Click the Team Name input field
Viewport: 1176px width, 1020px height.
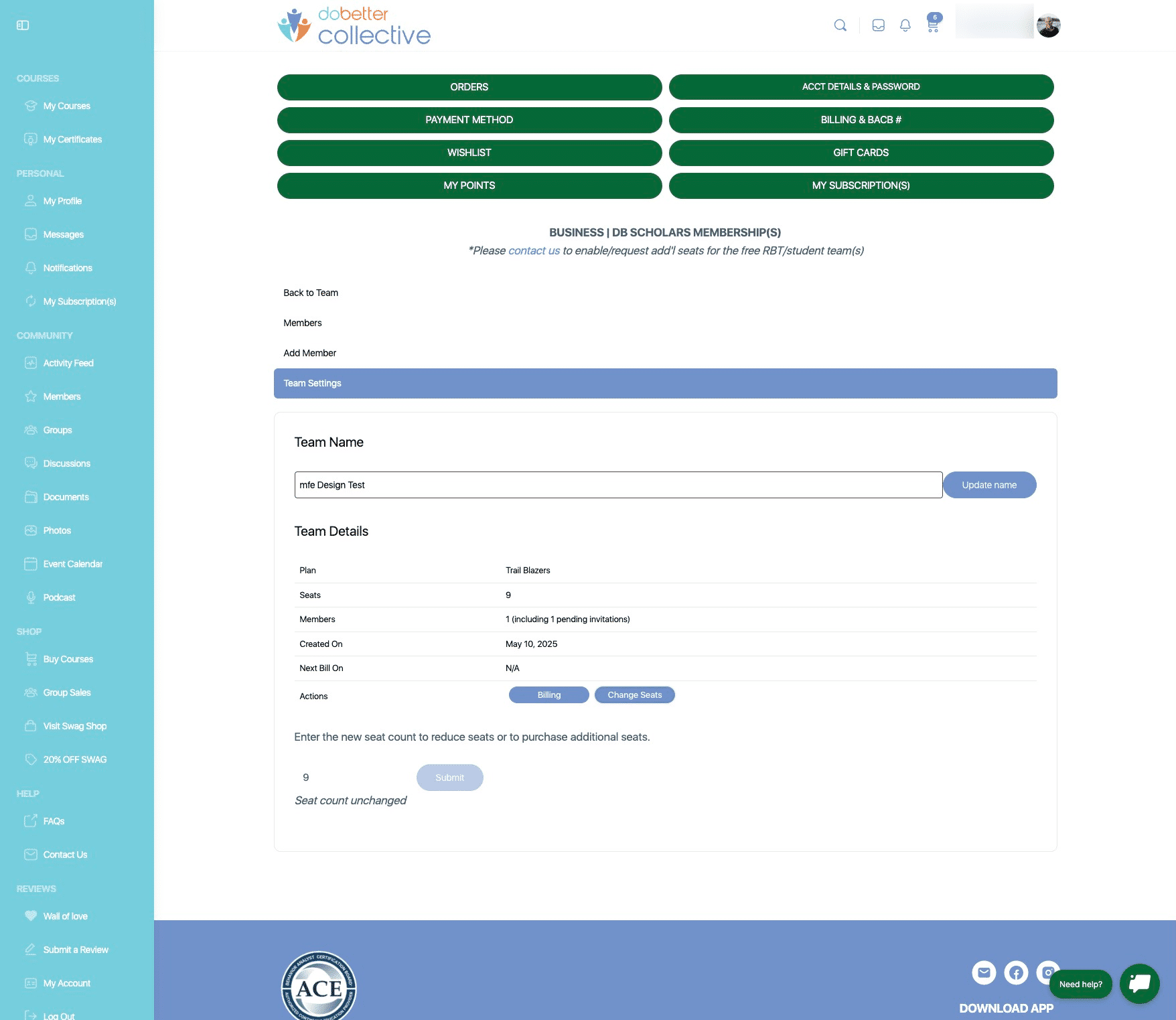click(x=618, y=485)
